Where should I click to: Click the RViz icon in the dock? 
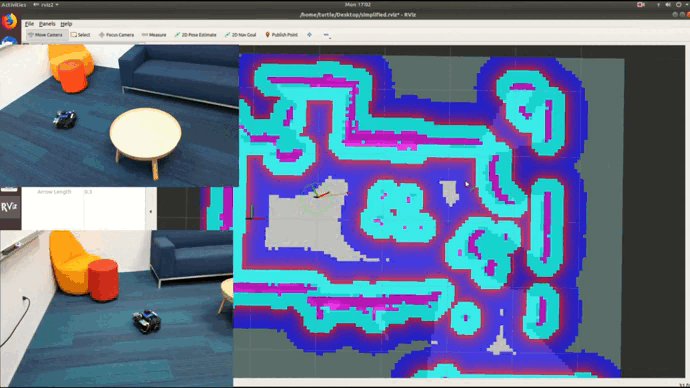[x=9, y=207]
